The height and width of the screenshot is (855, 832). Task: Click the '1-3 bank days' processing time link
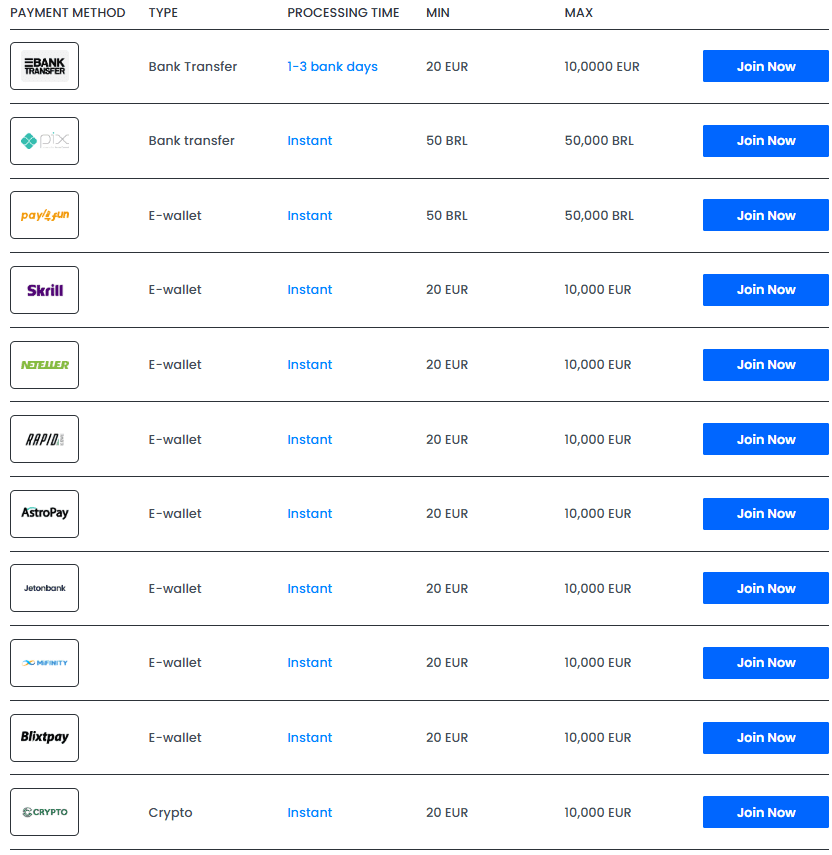(332, 67)
